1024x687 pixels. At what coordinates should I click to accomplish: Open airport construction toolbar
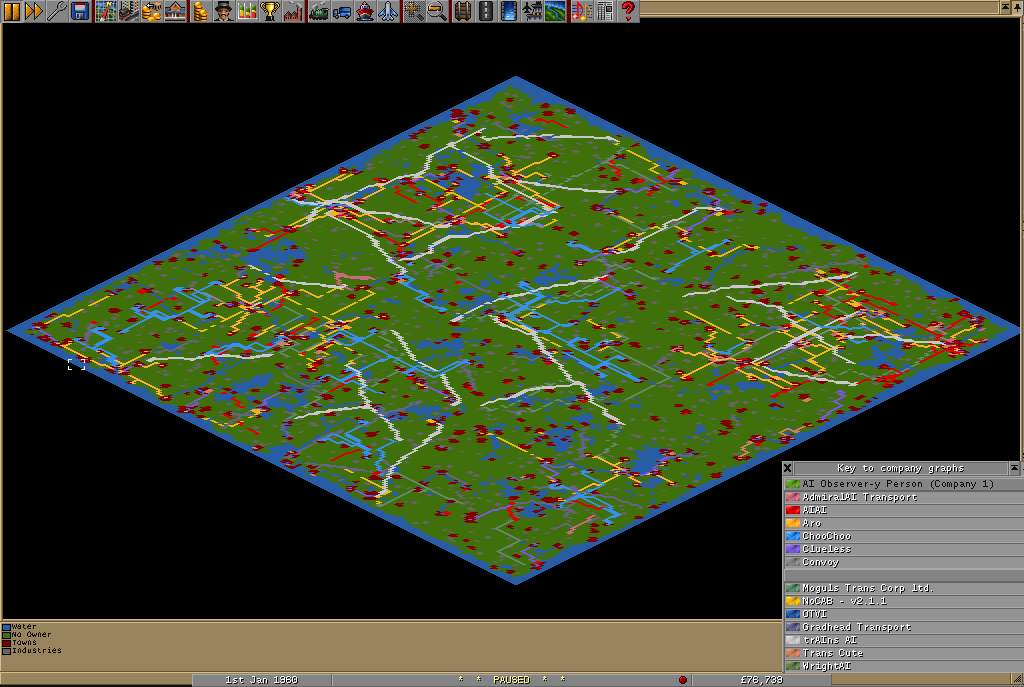tap(532, 11)
